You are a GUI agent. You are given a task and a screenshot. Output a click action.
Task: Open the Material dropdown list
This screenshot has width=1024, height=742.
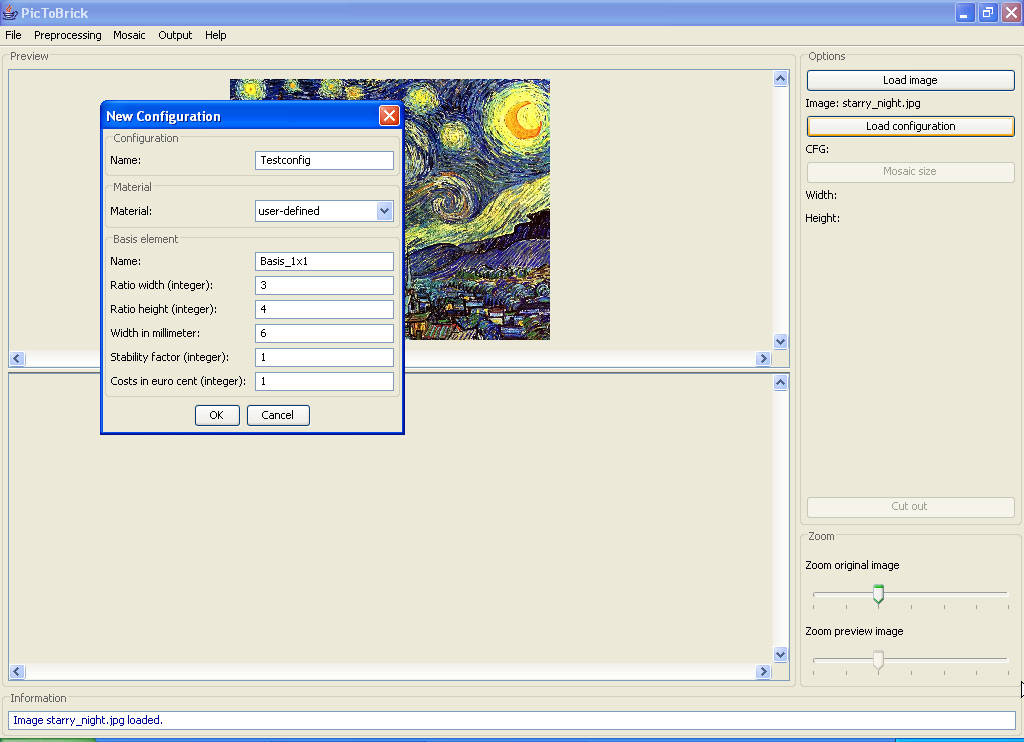point(384,211)
